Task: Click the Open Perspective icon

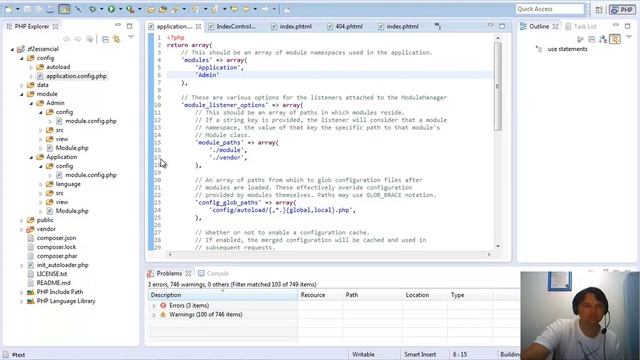Action: click(x=598, y=9)
